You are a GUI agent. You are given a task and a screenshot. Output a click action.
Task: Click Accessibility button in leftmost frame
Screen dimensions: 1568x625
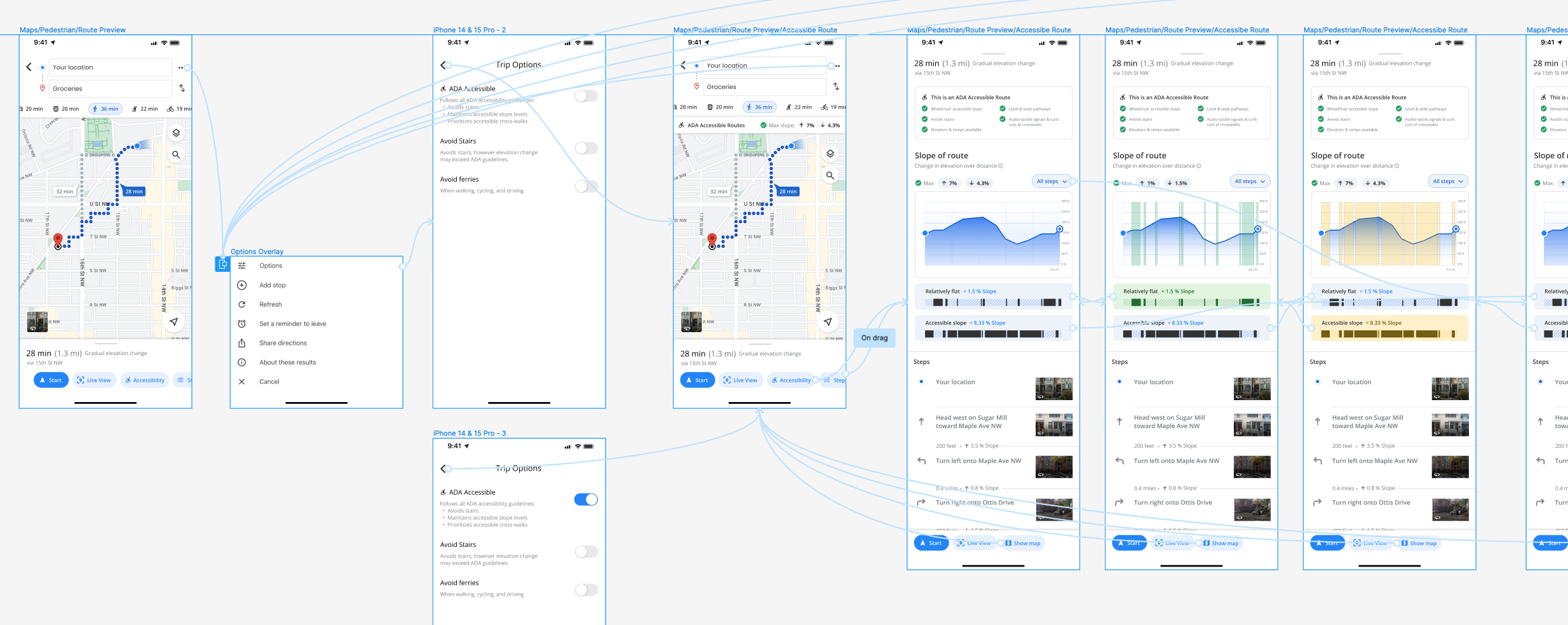[144, 380]
